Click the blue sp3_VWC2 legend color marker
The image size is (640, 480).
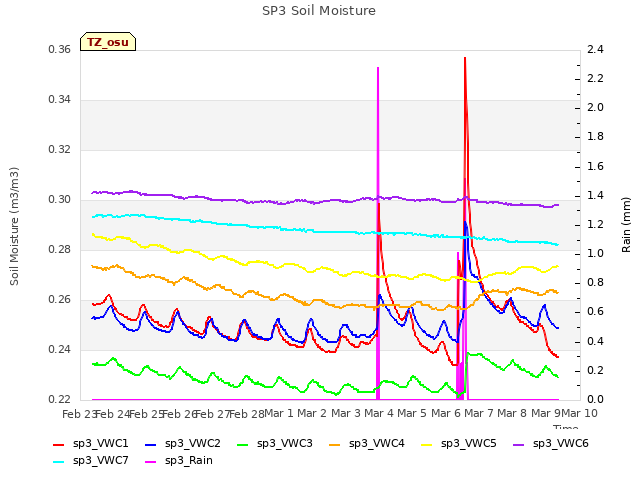click(x=151, y=444)
